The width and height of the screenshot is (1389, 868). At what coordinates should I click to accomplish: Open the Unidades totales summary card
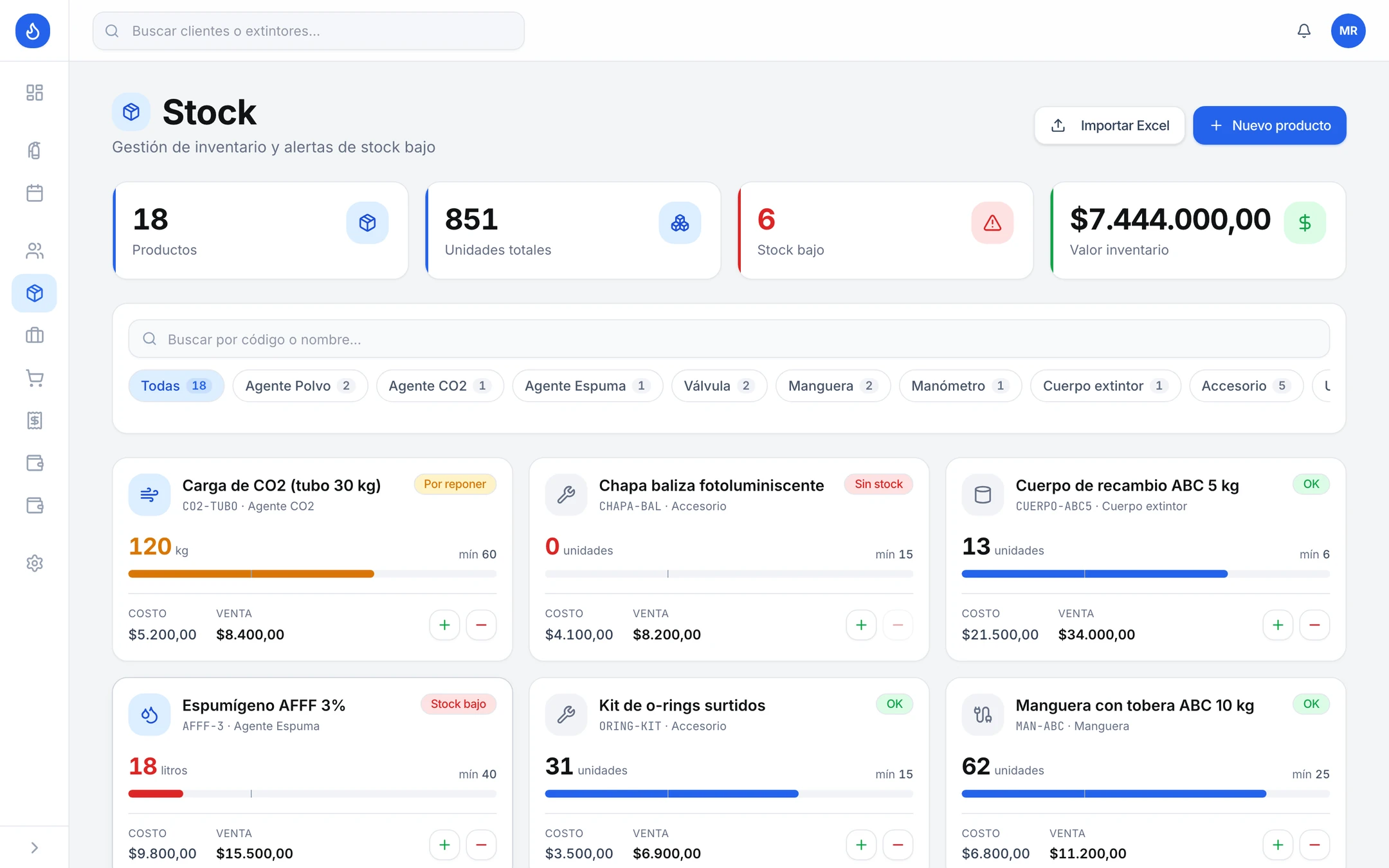pos(573,231)
